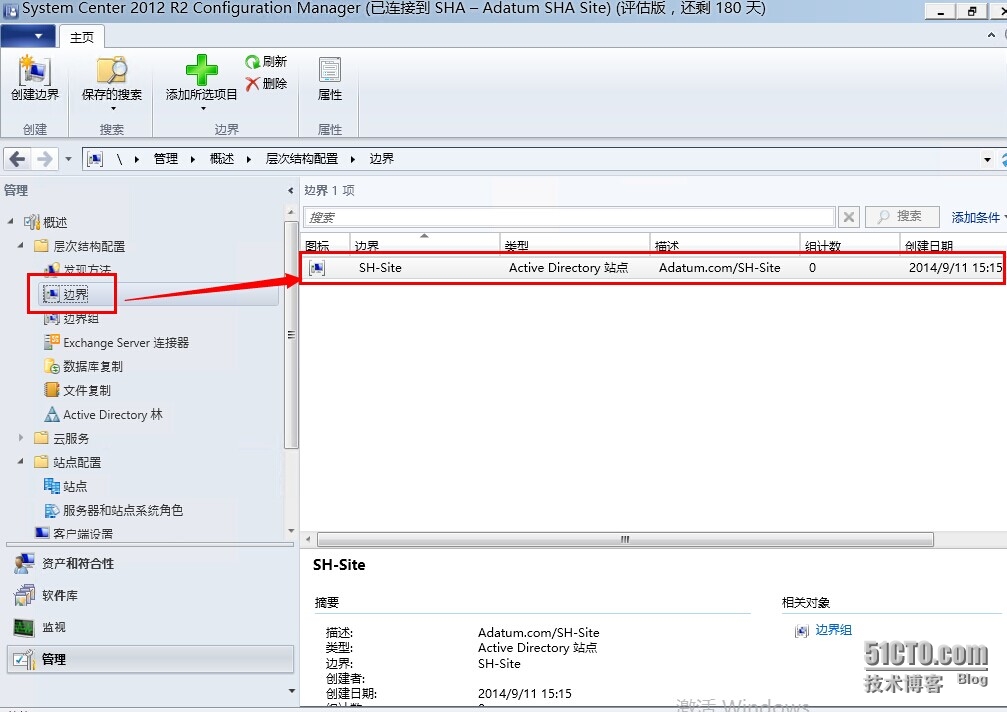Click Active Directory 林 icon
This screenshot has height=712, width=1007.
51,415
